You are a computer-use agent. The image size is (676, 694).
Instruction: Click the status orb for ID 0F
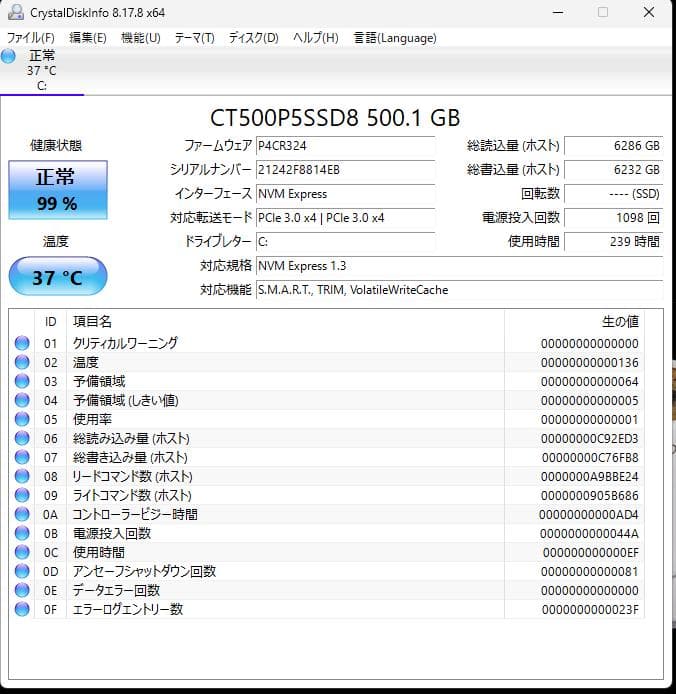22,609
